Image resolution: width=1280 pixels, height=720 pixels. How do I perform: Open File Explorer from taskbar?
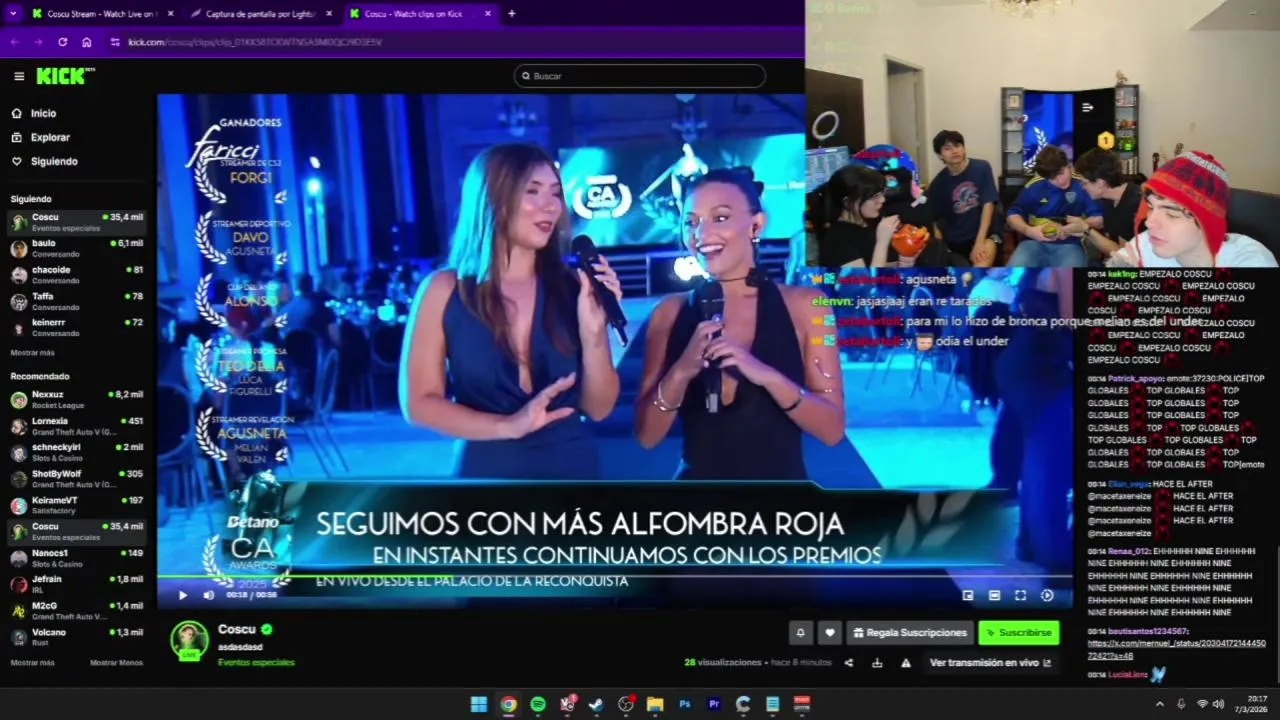pos(655,704)
